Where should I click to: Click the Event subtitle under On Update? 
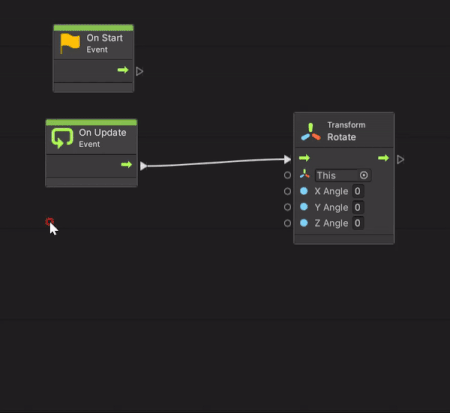coord(89,144)
